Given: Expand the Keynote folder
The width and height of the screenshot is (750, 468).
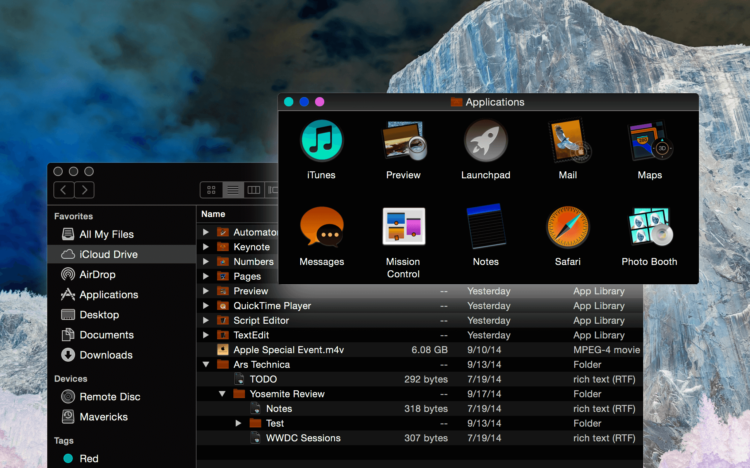Looking at the screenshot, I should (x=206, y=247).
